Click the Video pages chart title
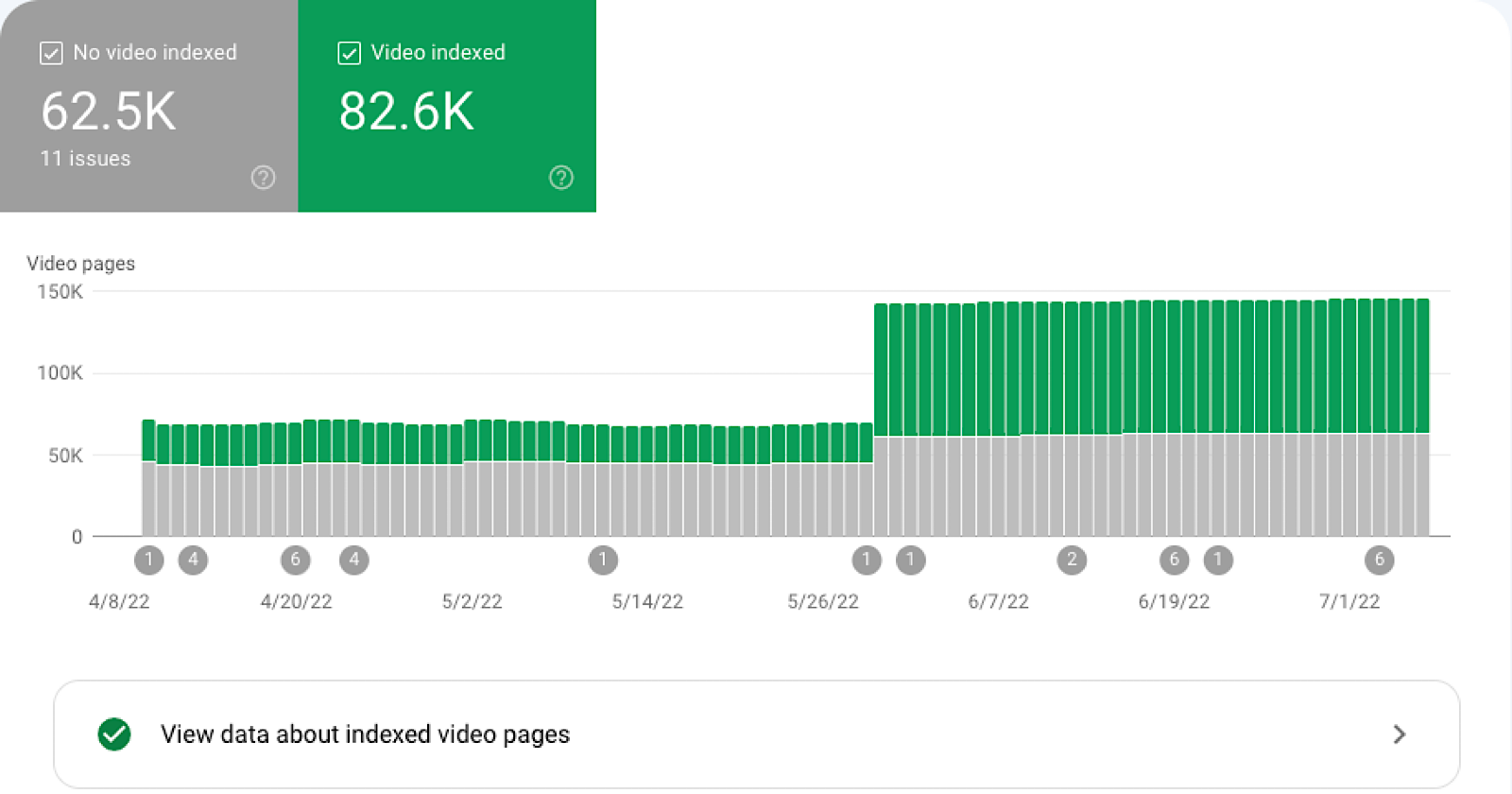The height and width of the screenshot is (794, 1512). click(80, 264)
